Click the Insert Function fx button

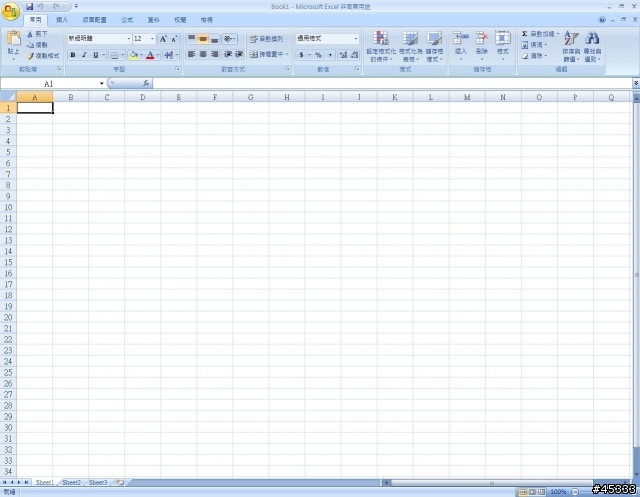tap(146, 83)
